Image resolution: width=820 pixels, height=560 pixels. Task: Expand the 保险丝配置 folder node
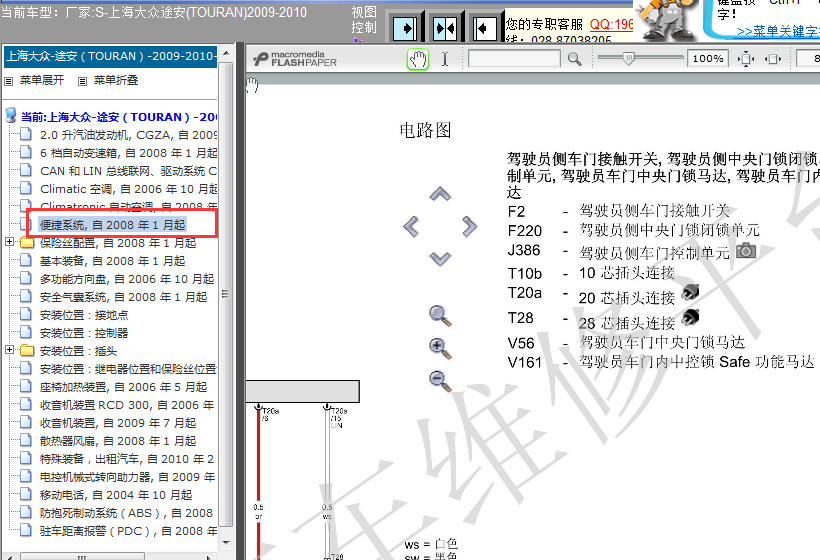point(9,242)
